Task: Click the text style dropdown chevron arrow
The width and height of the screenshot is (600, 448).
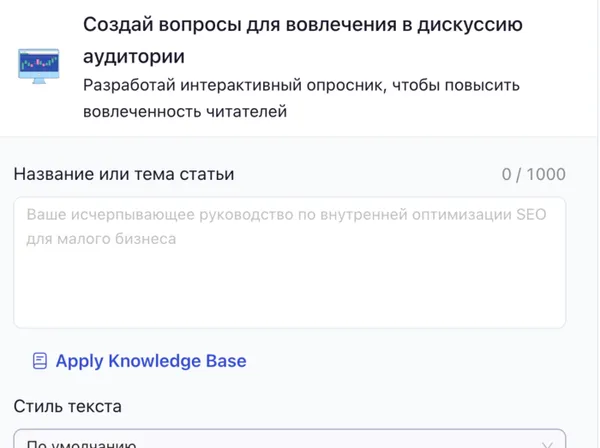Action: point(545,442)
